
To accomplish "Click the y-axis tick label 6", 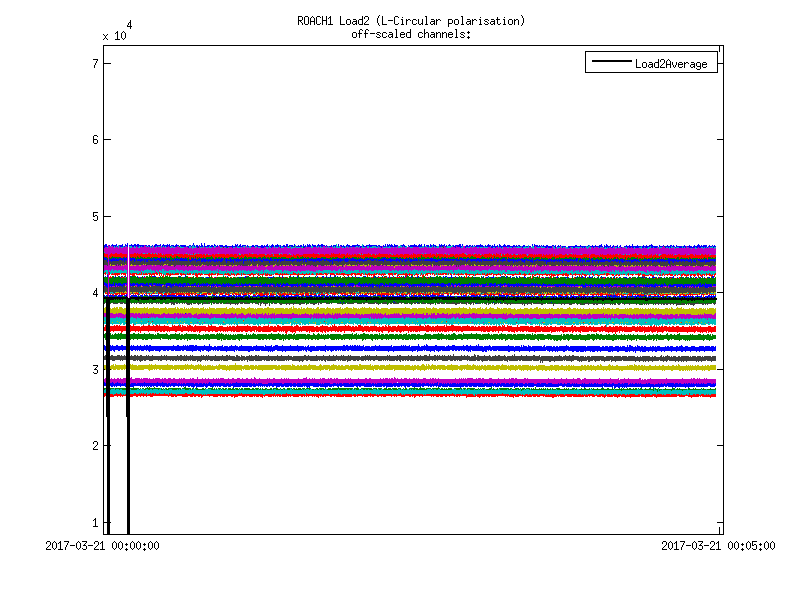I will 94,140.
